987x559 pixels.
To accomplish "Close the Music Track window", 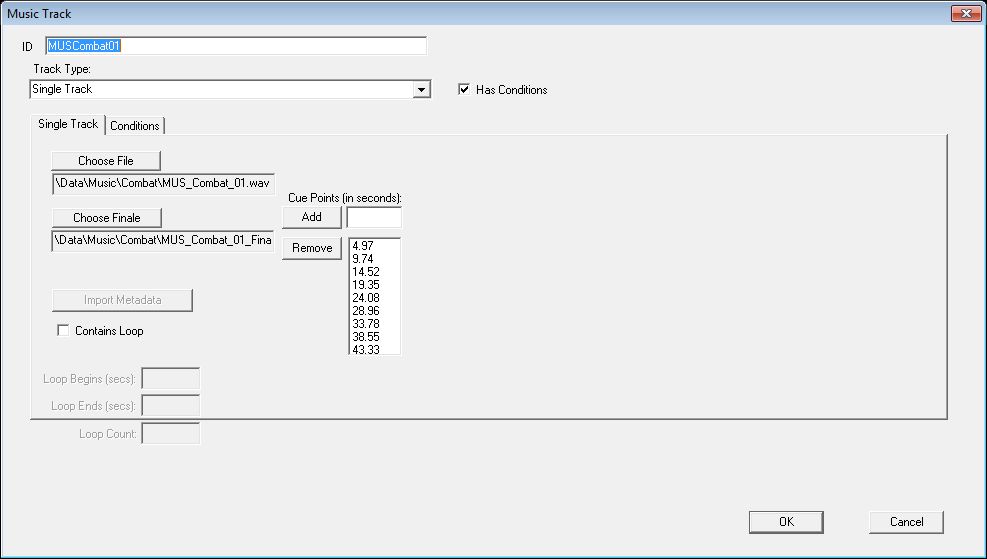I will pyautogui.click(x=966, y=13).
